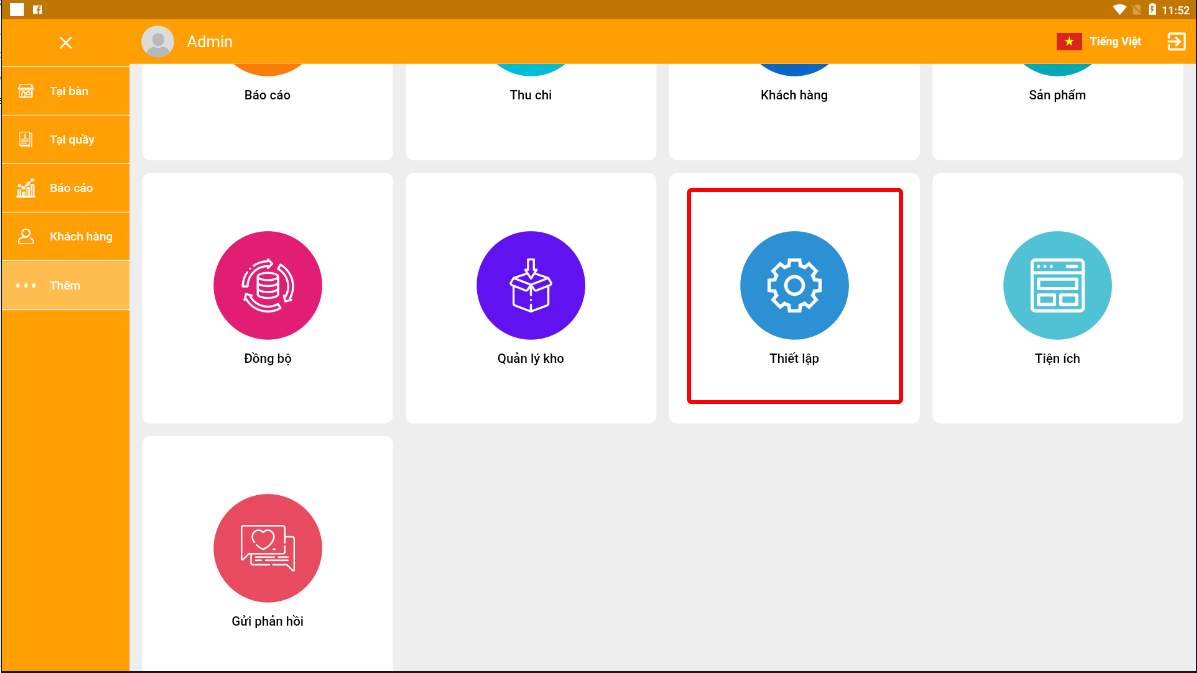Open the Thiết lập settings gear
1197x673 pixels.
[x=794, y=286]
